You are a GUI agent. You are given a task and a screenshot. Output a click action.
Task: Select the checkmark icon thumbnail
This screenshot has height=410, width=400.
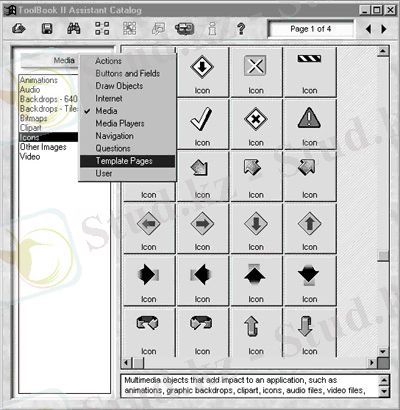click(202, 124)
